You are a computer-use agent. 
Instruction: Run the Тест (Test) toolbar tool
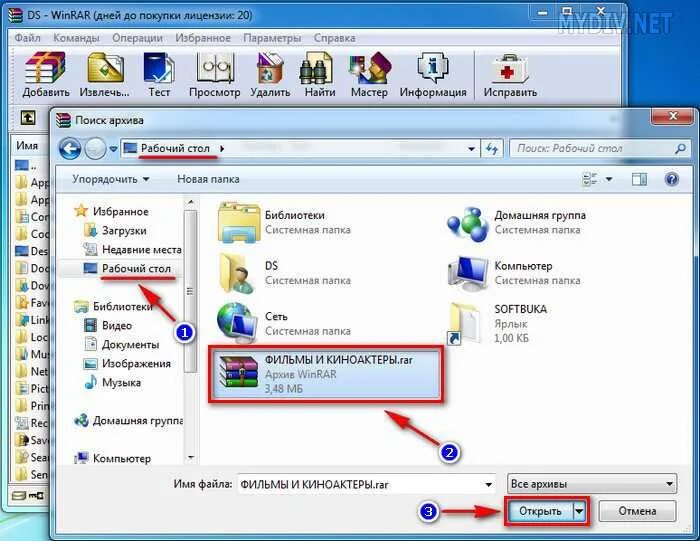click(159, 74)
